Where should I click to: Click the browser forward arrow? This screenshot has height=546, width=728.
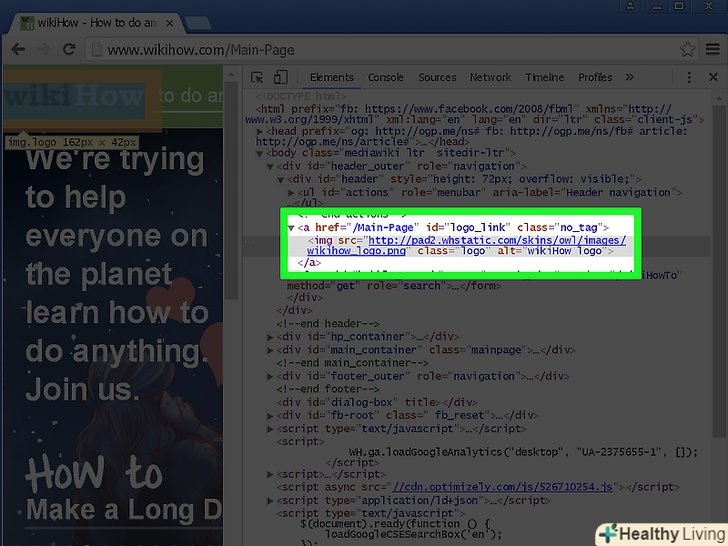coord(43,49)
